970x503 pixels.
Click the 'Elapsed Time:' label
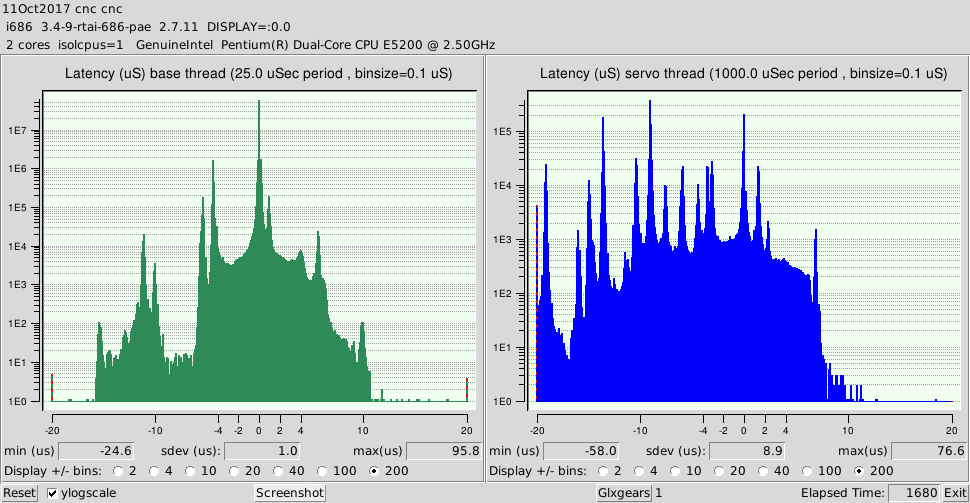click(843, 493)
